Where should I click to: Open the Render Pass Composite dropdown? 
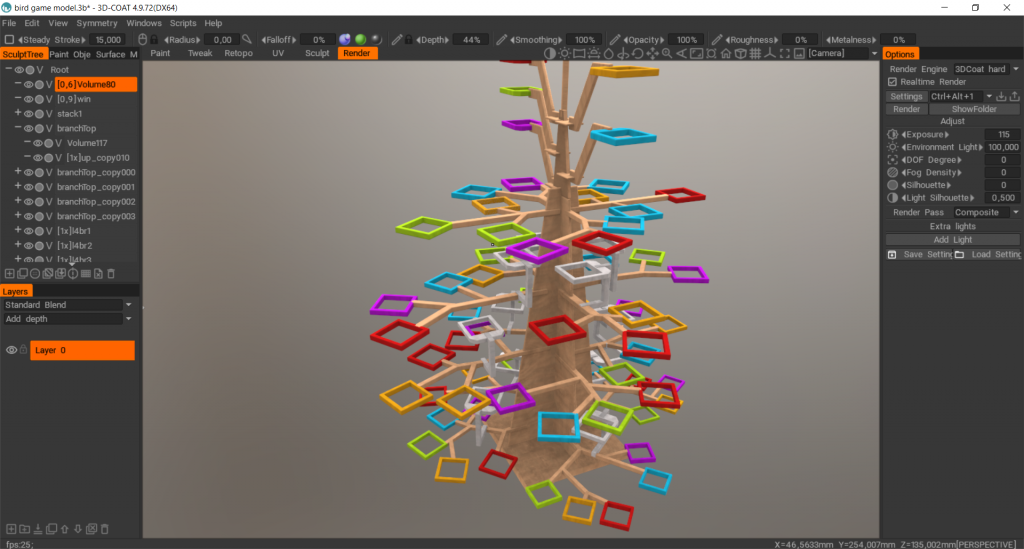(986, 213)
